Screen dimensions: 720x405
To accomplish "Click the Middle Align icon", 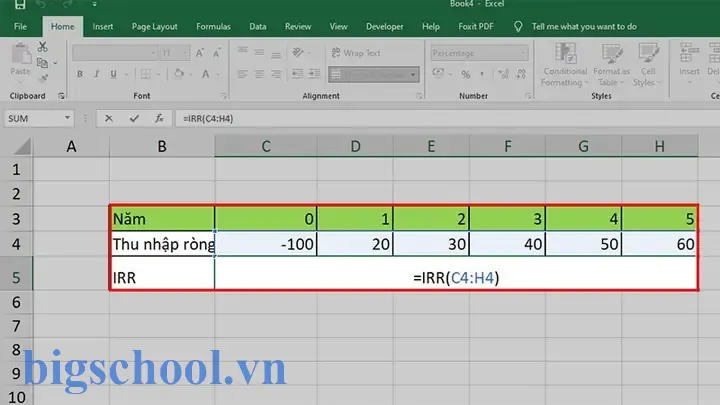I will click(x=259, y=52).
